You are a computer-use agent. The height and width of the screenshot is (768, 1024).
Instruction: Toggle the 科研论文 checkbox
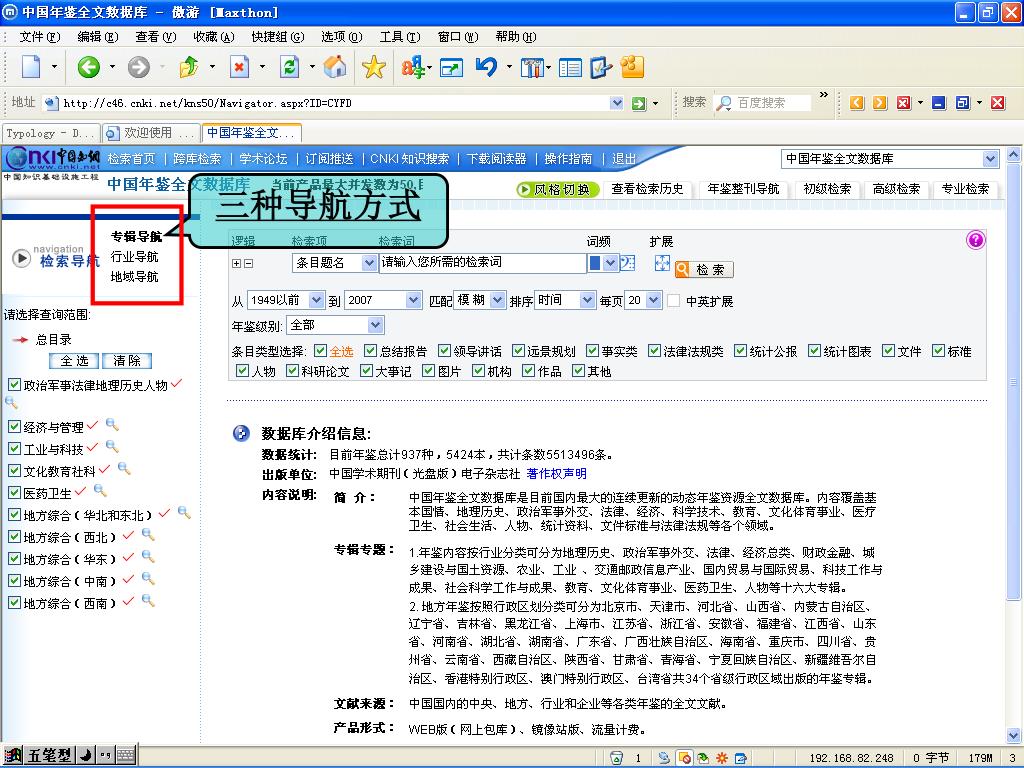(x=292, y=371)
